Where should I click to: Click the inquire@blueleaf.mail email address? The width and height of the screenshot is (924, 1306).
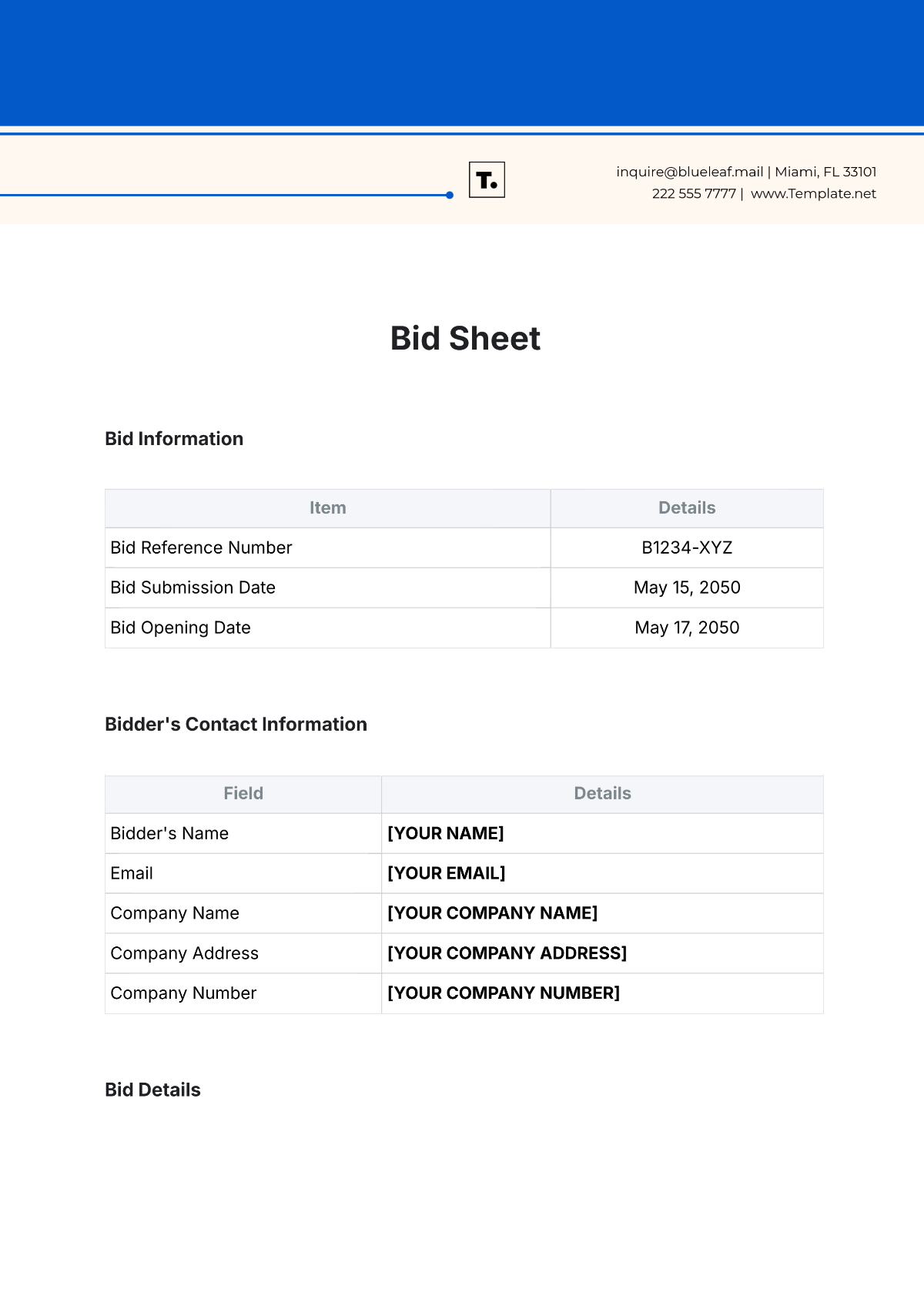689,172
